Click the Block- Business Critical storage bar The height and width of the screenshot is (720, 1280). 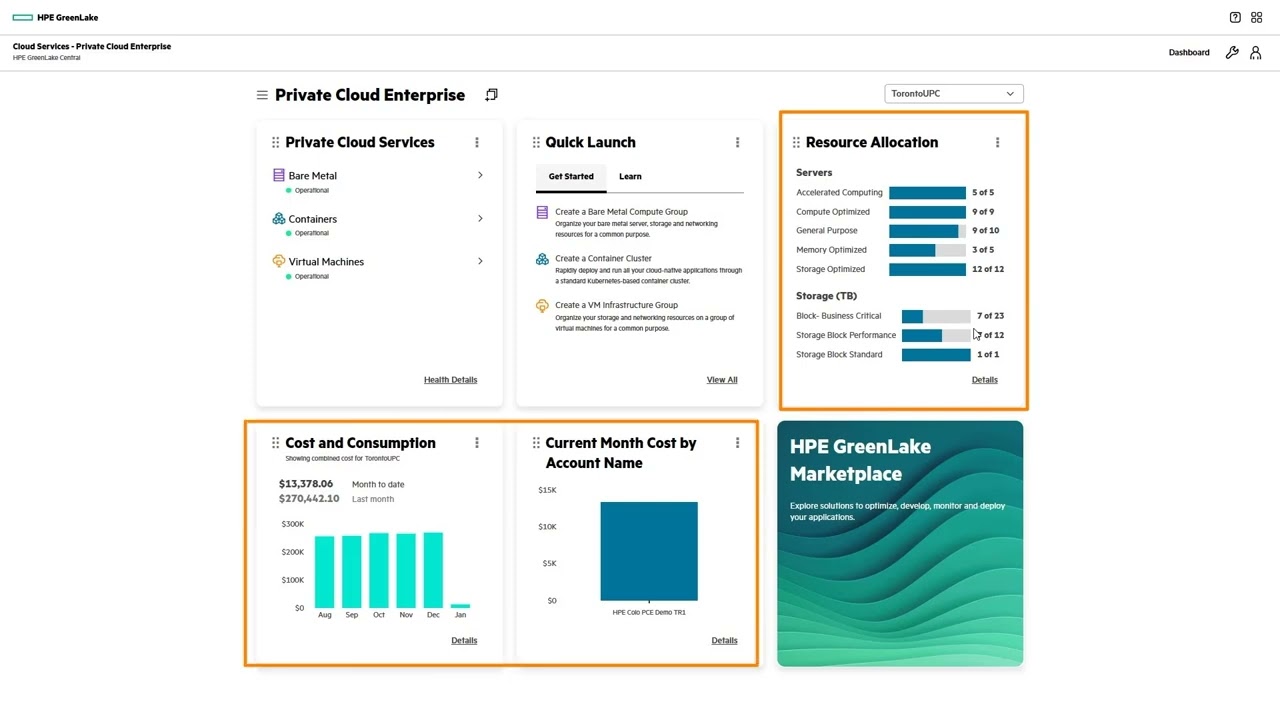coord(936,316)
